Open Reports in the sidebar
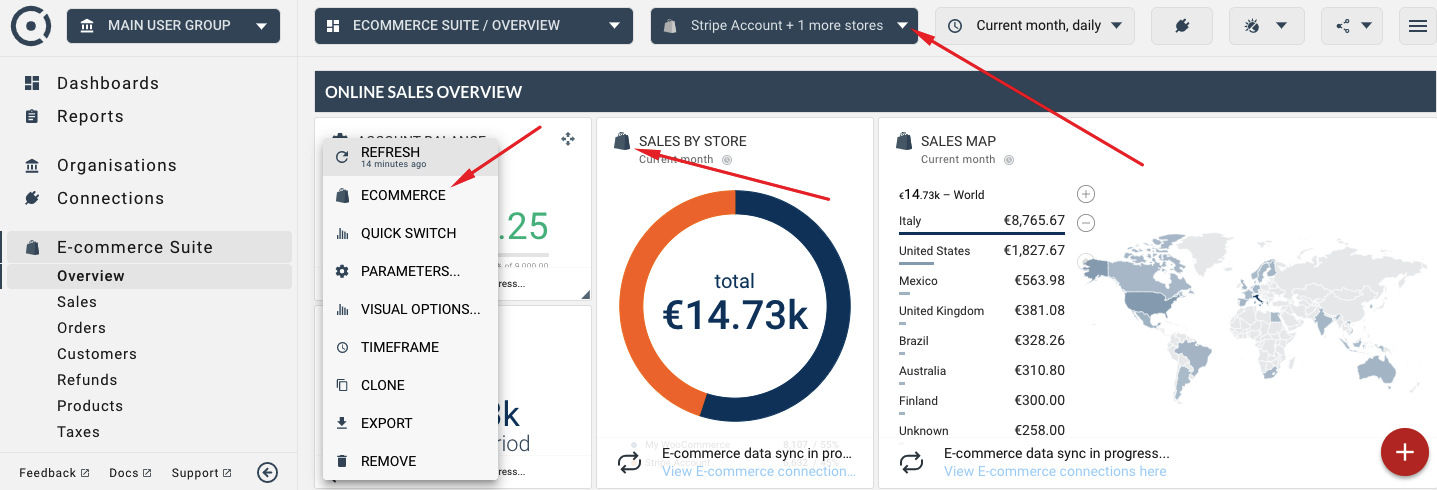Viewport: 1437px width, 490px height. 90,116
